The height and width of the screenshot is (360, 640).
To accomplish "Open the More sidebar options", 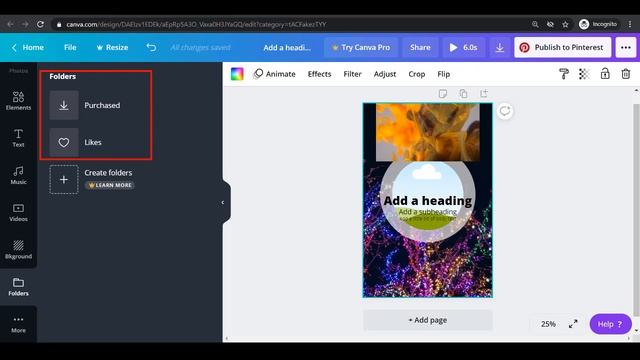I will 18,324.
